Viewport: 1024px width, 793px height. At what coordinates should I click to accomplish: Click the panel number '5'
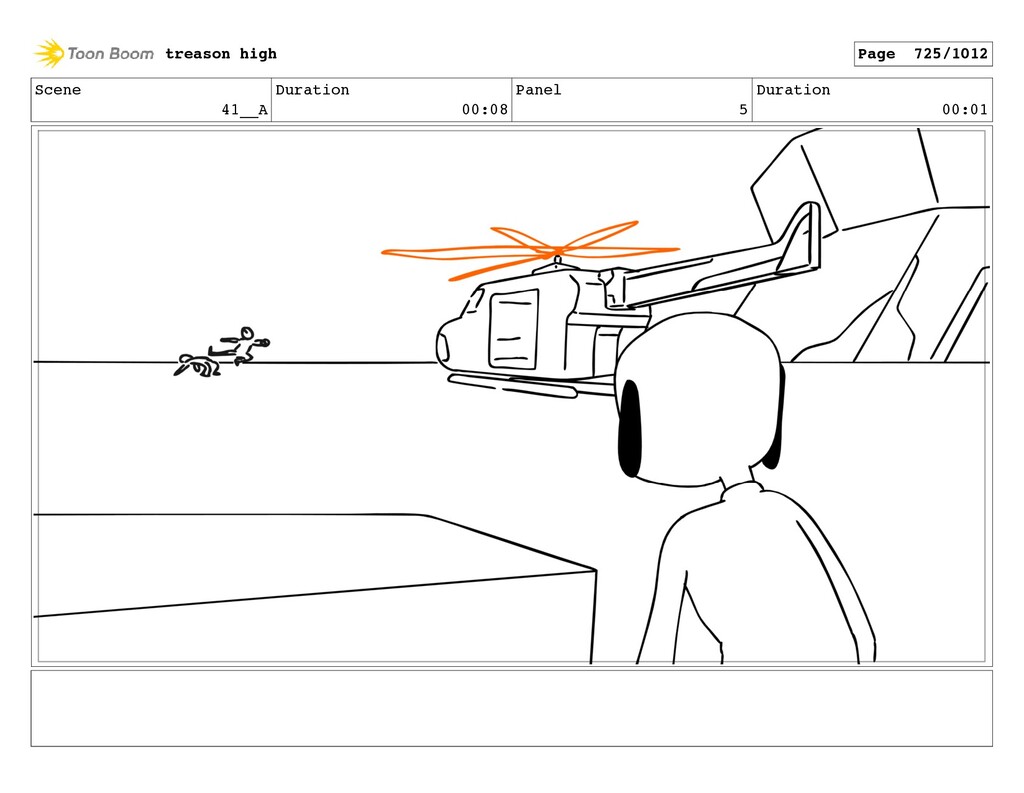click(743, 110)
